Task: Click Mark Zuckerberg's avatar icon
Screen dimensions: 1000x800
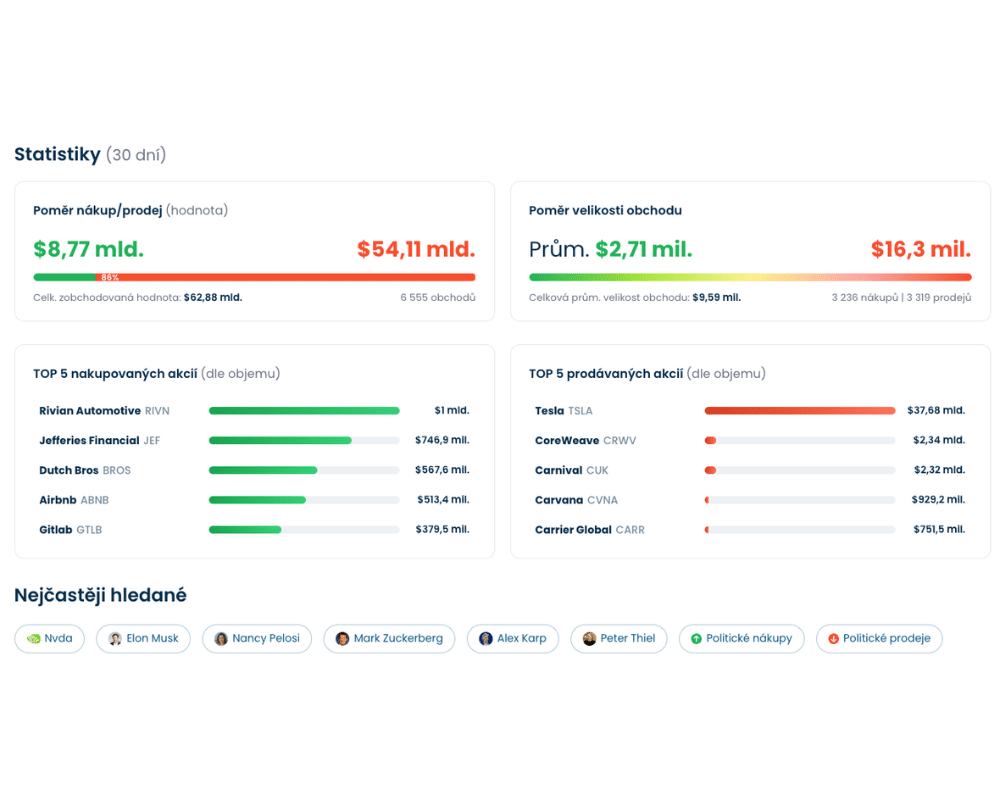Action: click(342, 639)
